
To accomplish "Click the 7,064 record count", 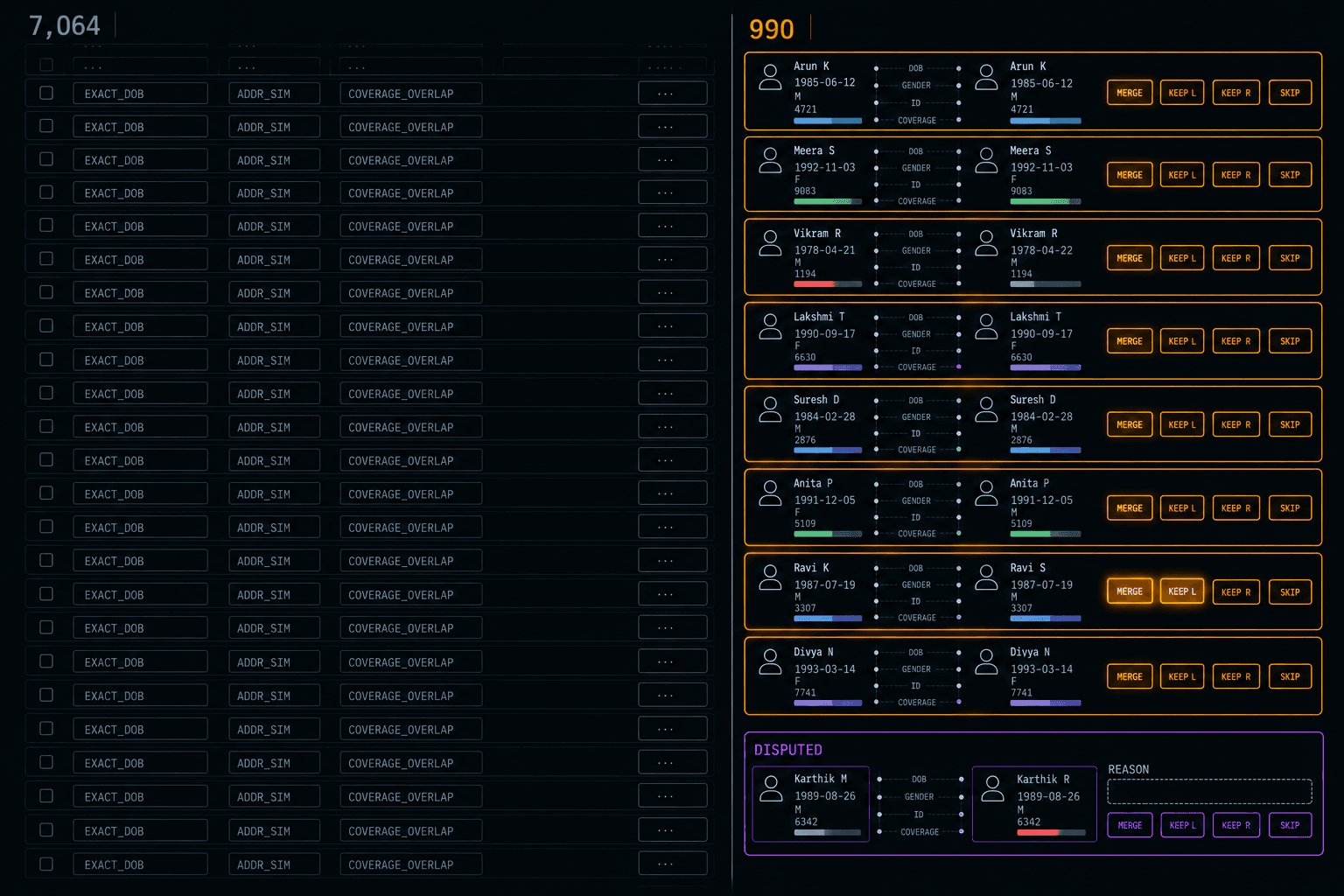I will [65, 26].
